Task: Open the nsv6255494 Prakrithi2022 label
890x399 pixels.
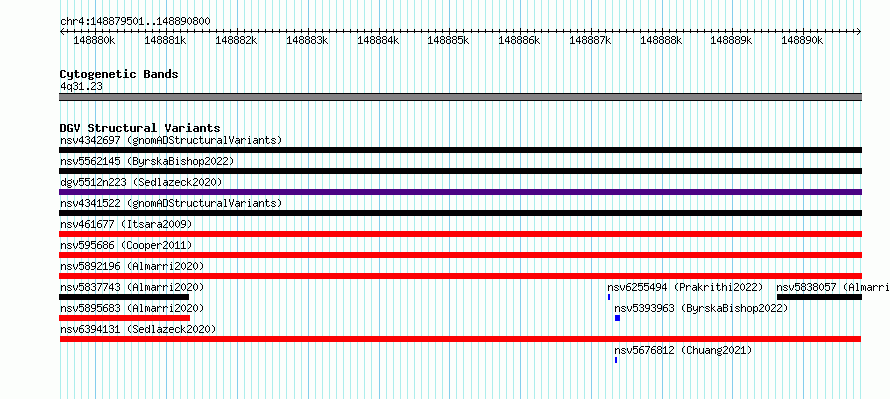Action: 685,287
